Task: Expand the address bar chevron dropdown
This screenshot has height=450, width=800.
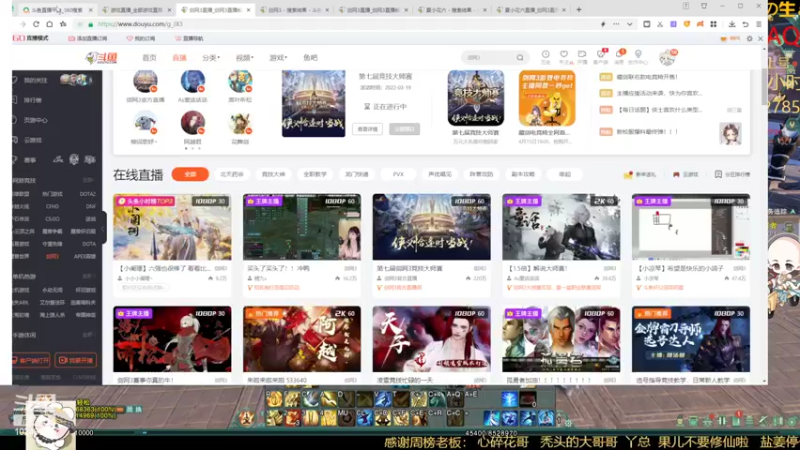Action: click(630, 24)
